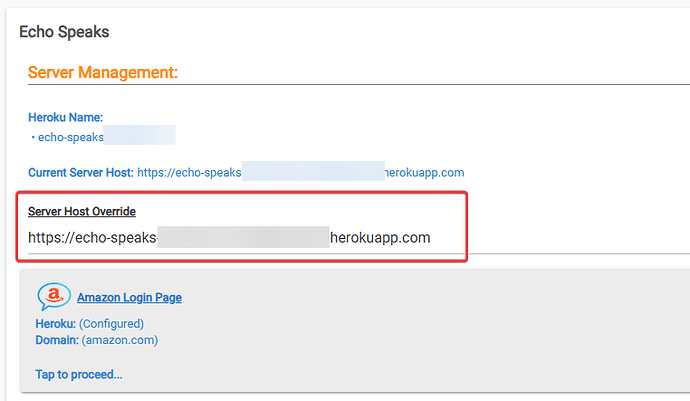Click the Server Host Override label

click(x=82, y=211)
